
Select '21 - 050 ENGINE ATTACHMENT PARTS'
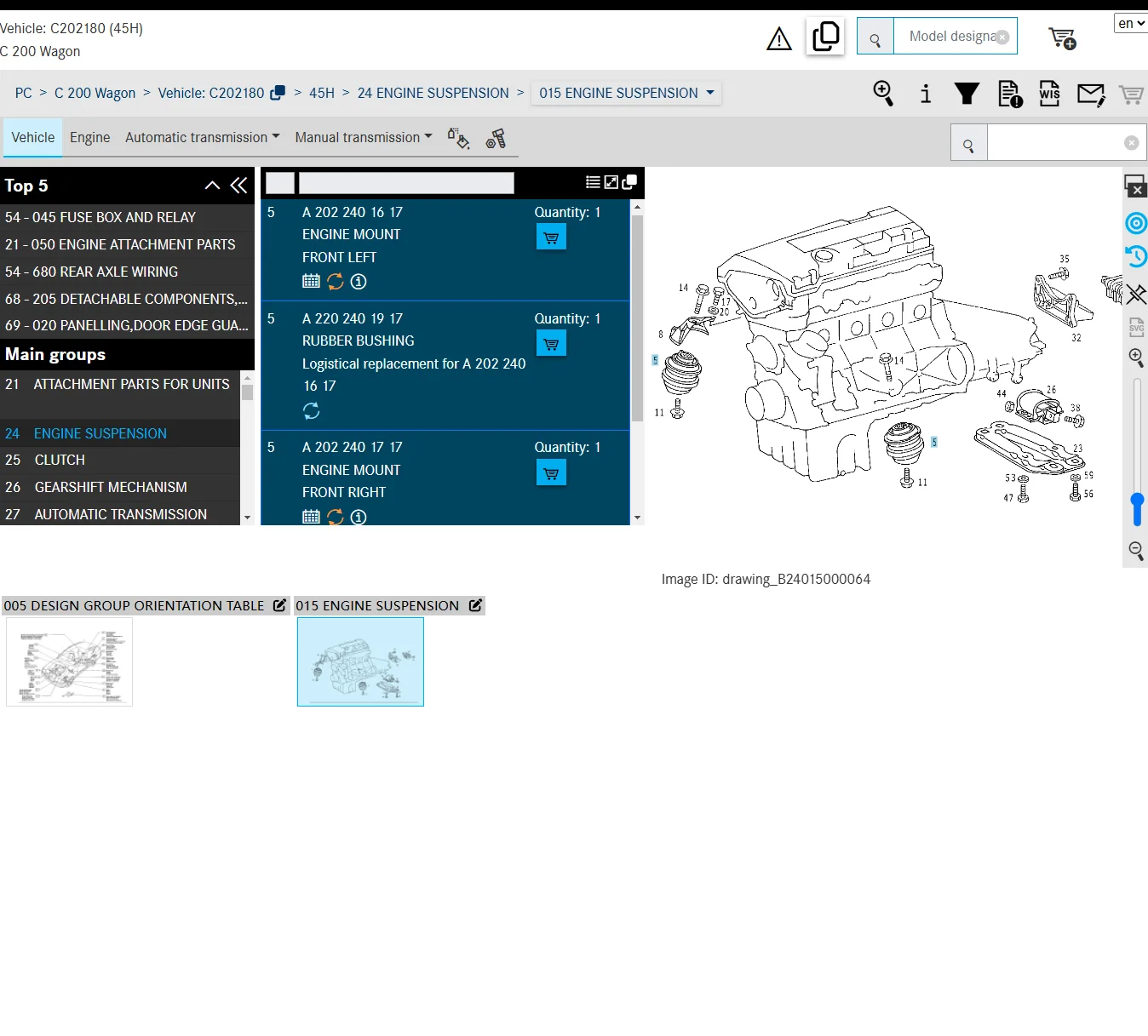127,244
